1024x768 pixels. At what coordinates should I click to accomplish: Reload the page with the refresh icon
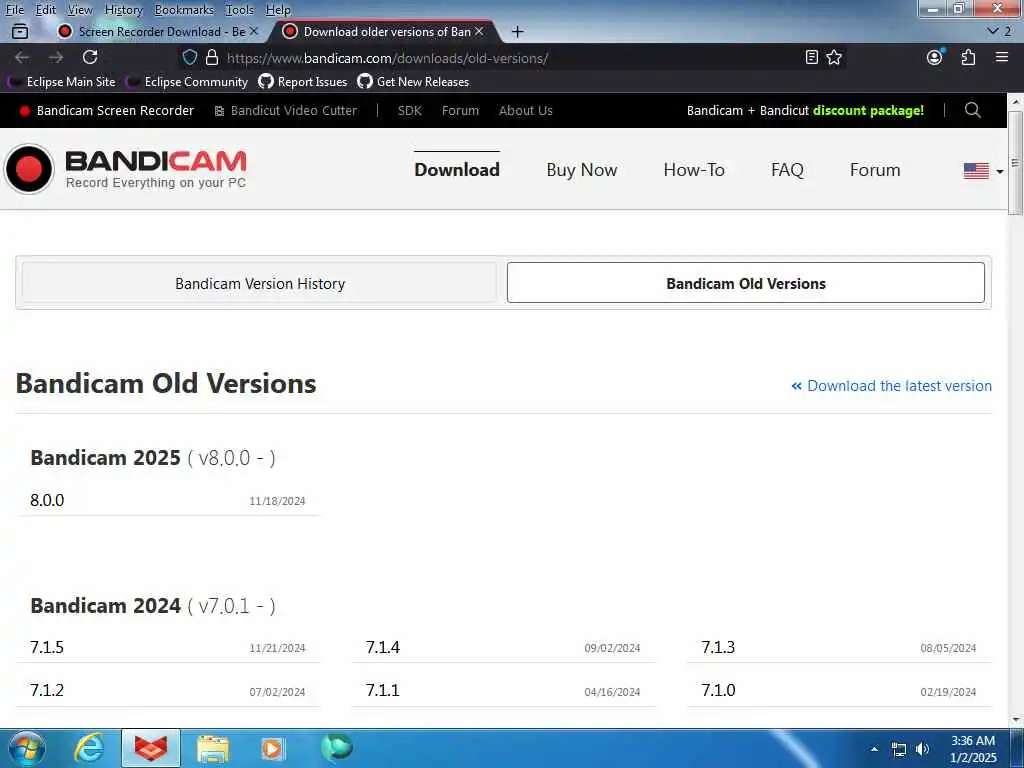click(90, 57)
